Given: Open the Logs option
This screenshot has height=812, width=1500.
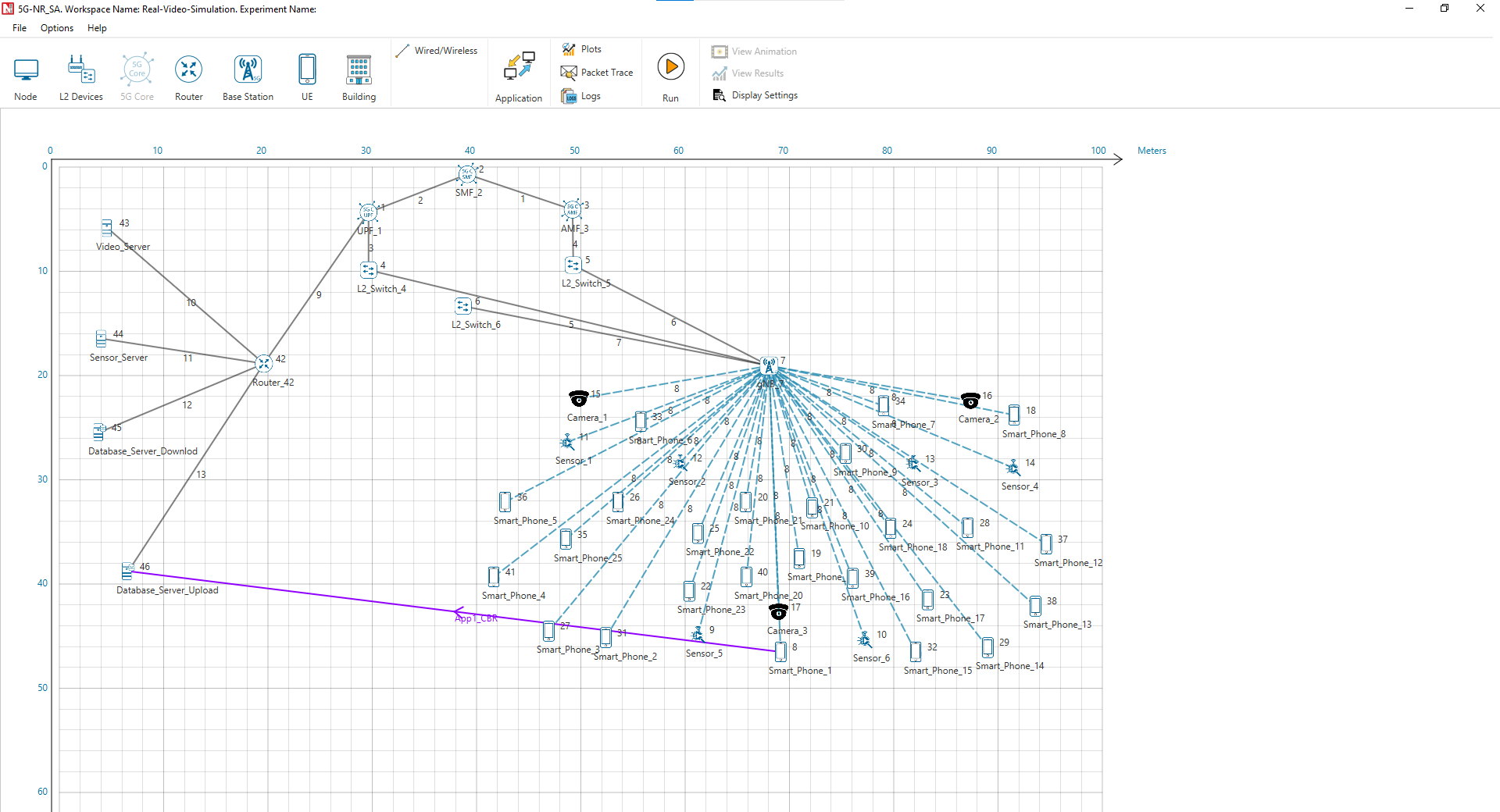Looking at the screenshot, I should 581,96.
